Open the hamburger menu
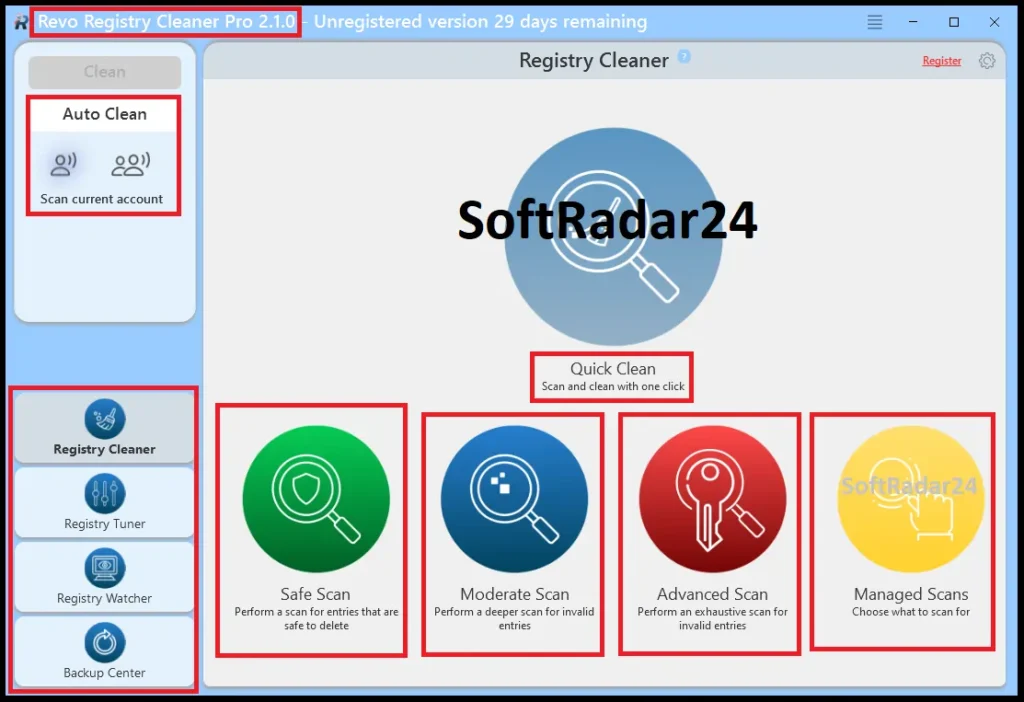 [873, 21]
